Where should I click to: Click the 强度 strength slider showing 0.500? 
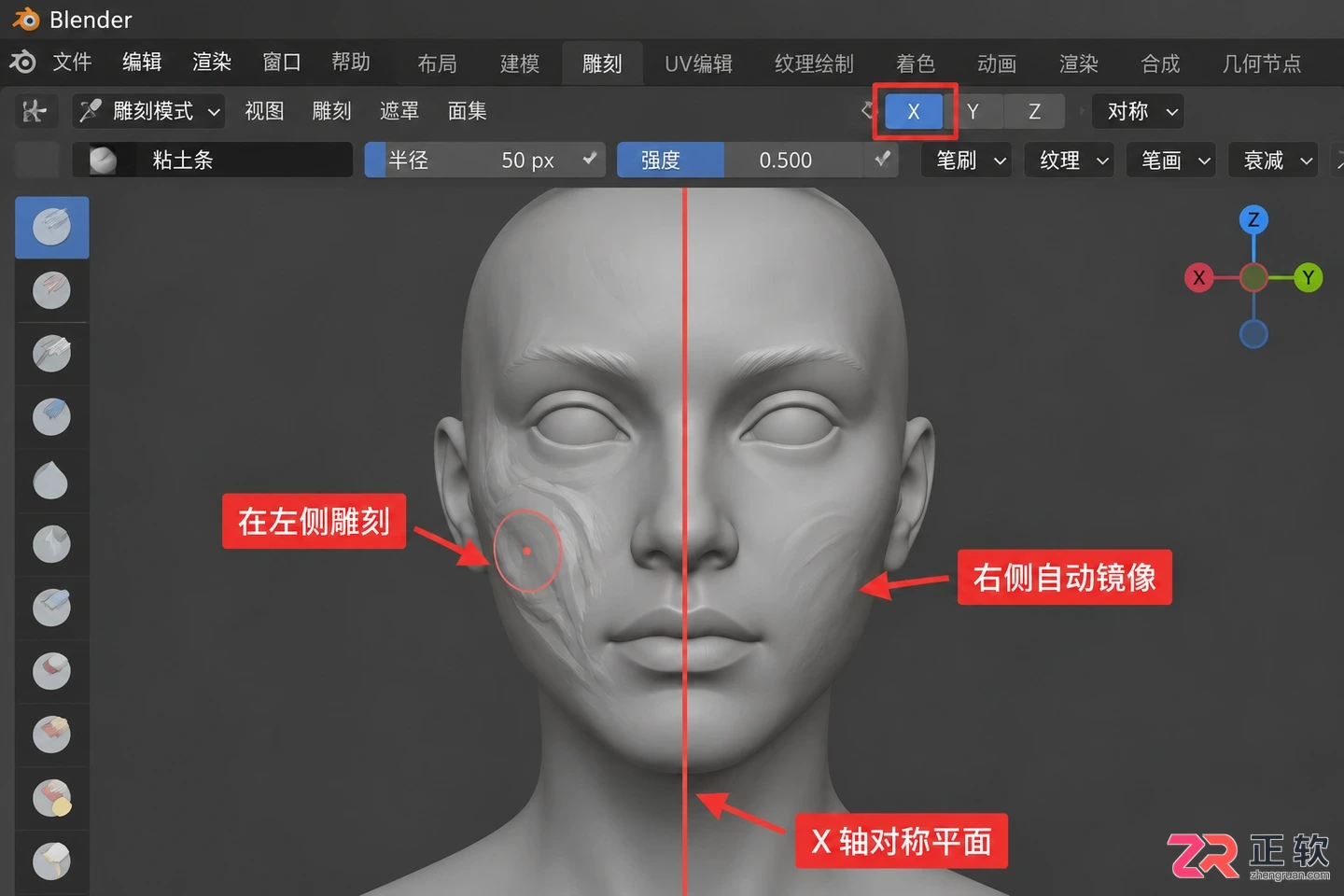pyautogui.click(x=742, y=160)
